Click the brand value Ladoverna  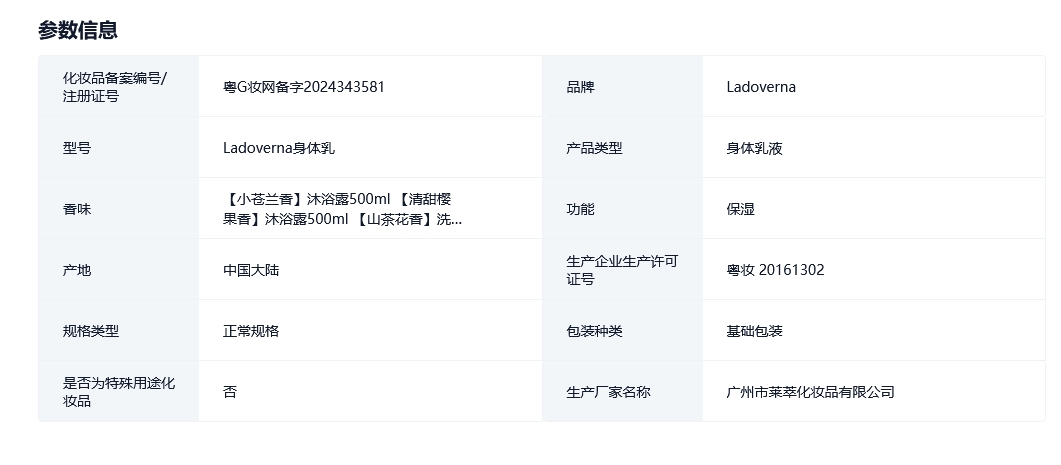[x=761, y=87]
